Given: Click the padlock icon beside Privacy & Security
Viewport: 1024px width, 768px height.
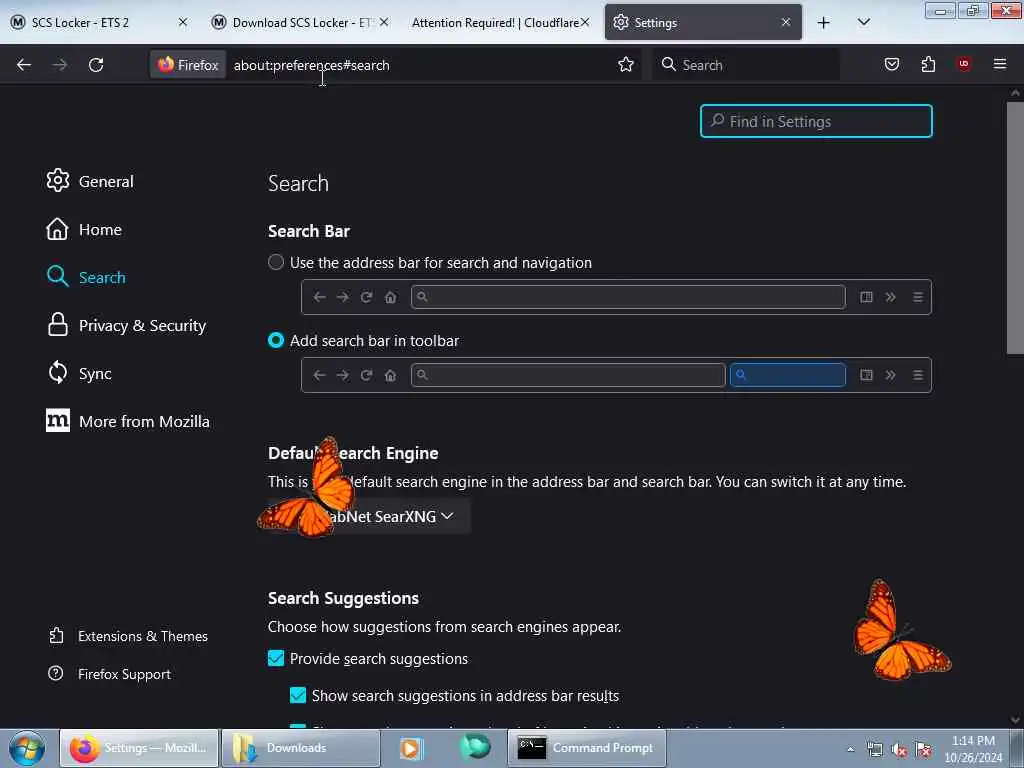Looking at the screenshot, I should (57, 325).
